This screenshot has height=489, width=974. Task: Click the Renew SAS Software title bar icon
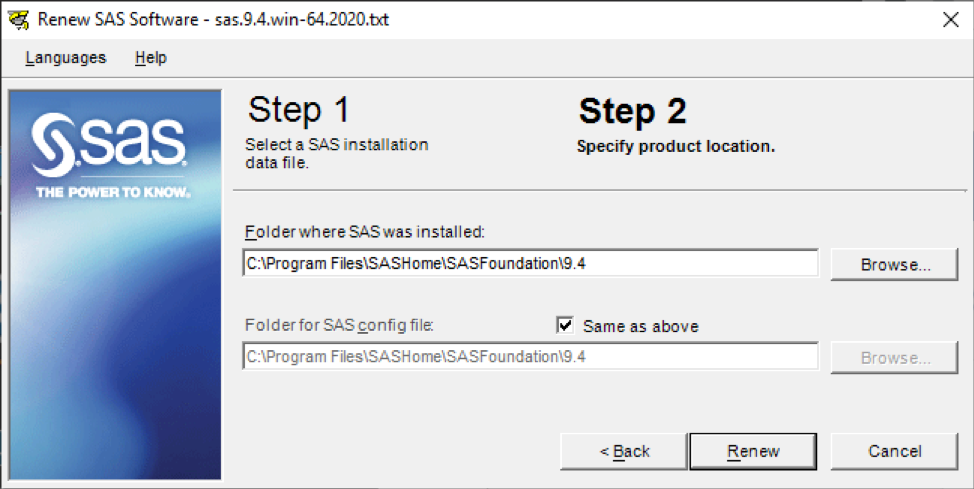19,20
